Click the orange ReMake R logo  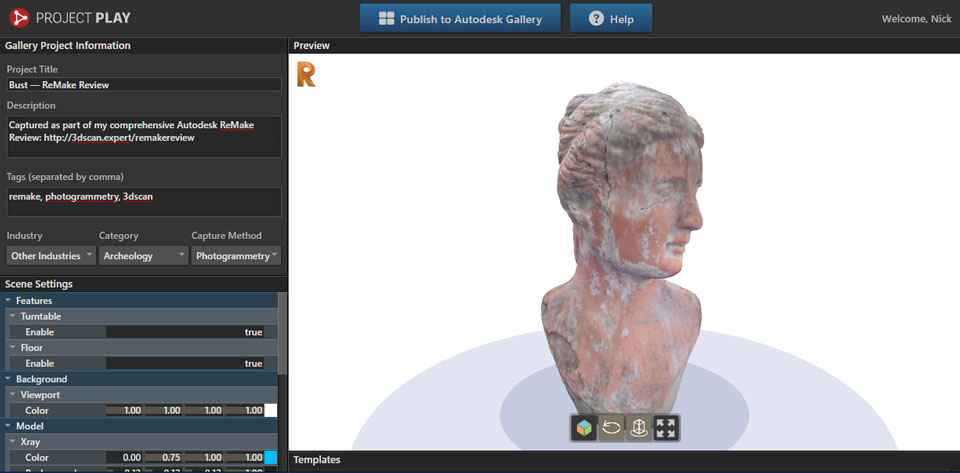coord(306,74)
